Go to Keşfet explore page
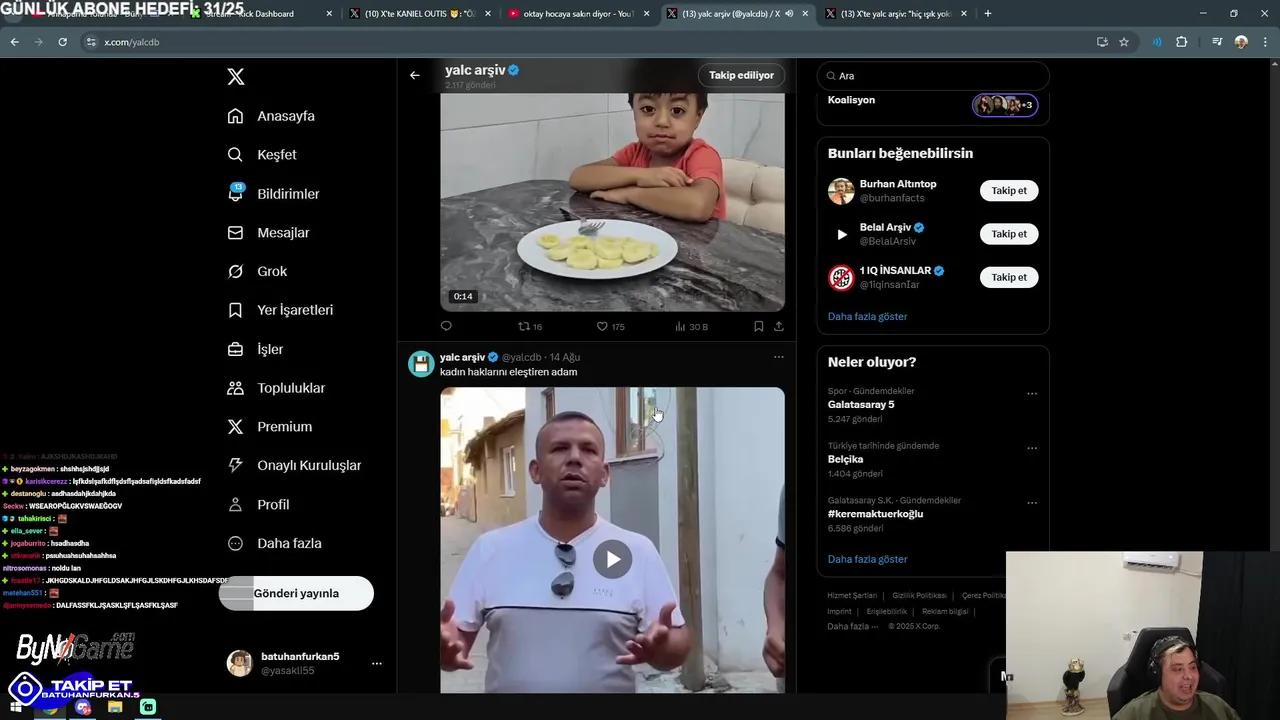The width and height of the screenshot is (1280, 720). click(262, 155)
